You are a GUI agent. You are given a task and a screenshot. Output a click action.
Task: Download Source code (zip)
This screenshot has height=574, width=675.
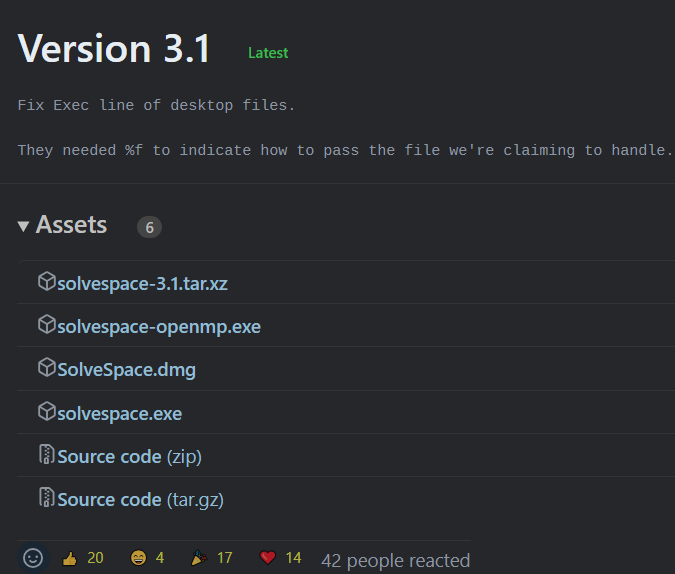(129, 457)
